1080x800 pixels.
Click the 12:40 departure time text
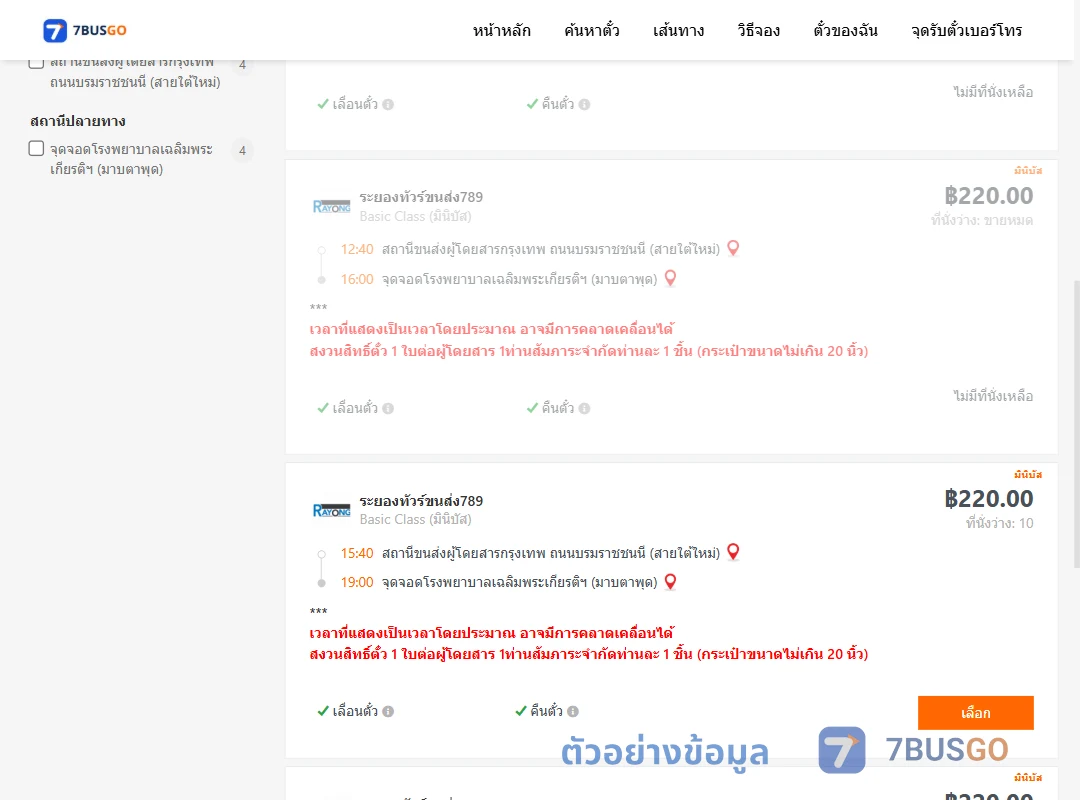click(357, 249)
